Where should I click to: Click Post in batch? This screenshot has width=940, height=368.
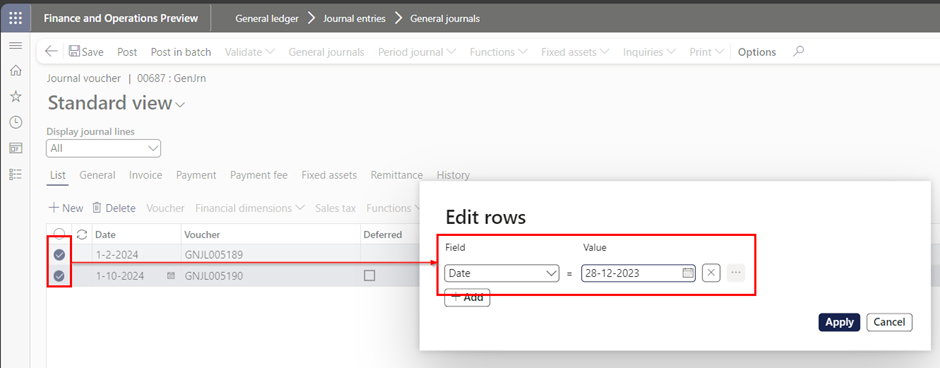coord(181,52)
